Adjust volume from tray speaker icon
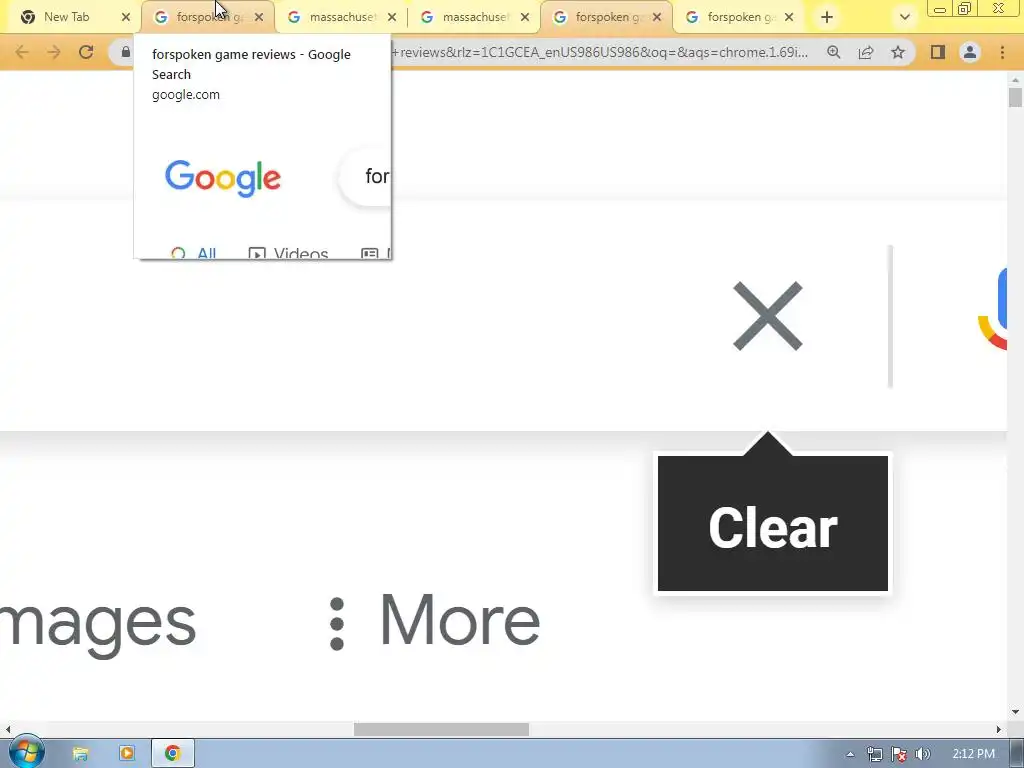This screenshot has width=1024, height=768. tap(922, 754)
